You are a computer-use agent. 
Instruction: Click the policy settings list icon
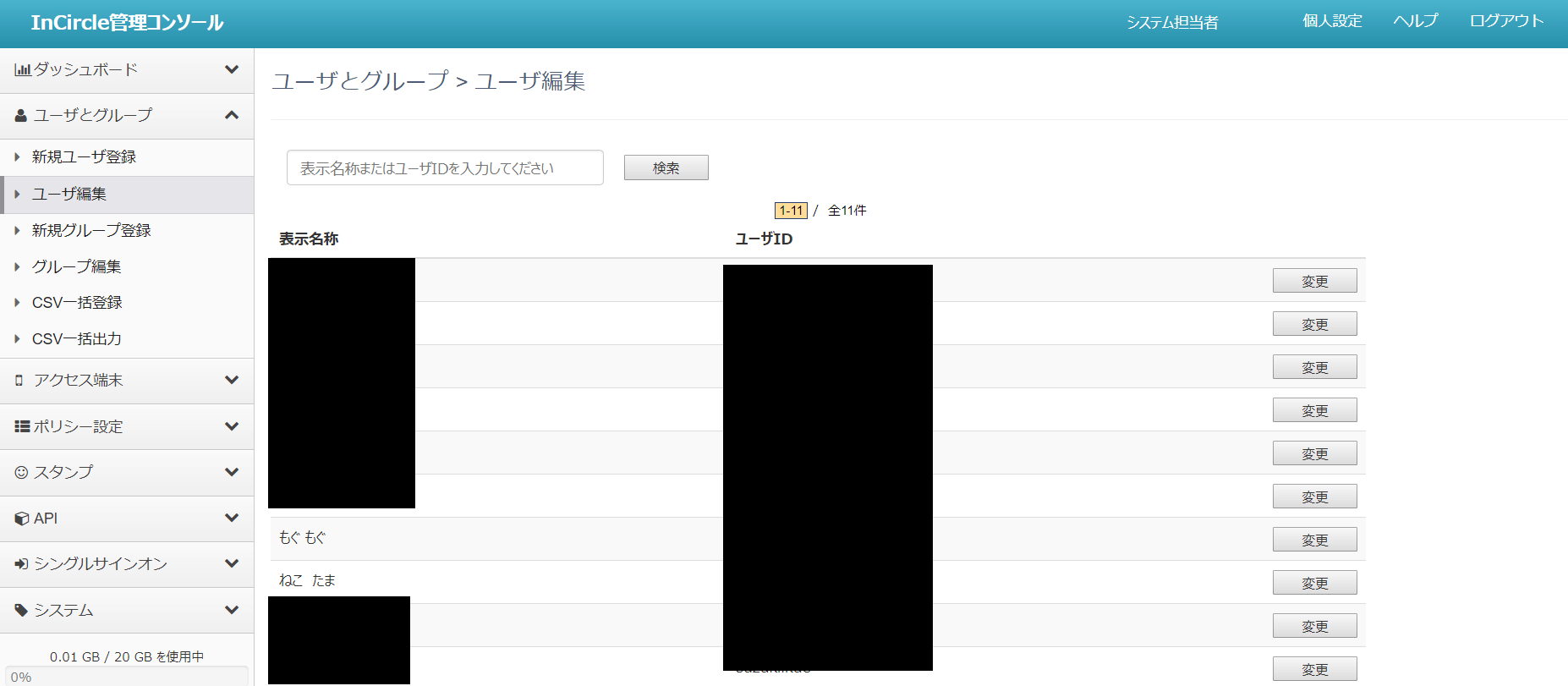coord(22,426)
